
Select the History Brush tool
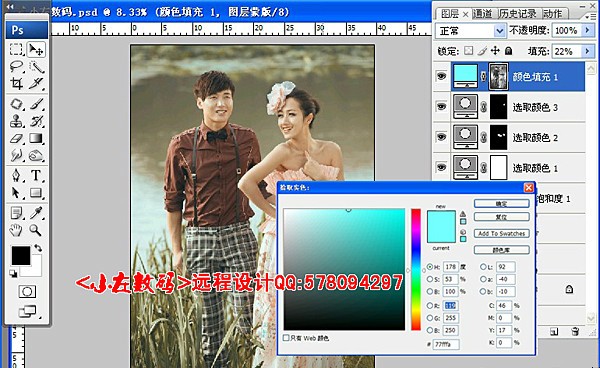36,121
